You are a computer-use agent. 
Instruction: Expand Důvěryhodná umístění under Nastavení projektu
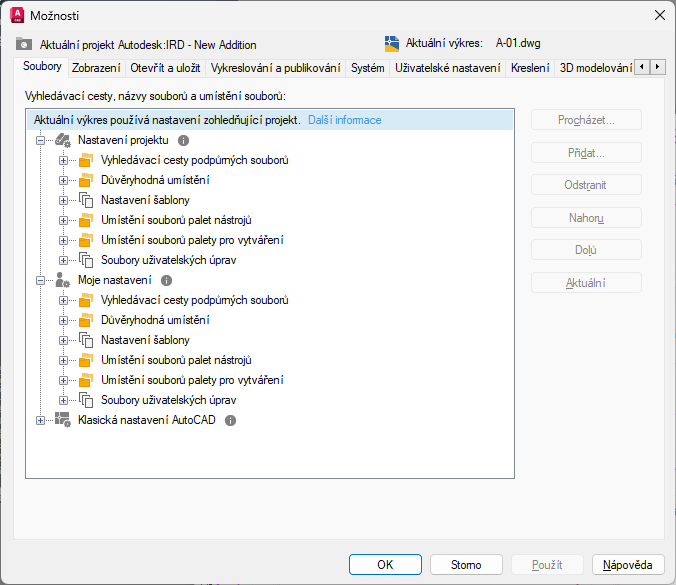[x=63, y=180]
